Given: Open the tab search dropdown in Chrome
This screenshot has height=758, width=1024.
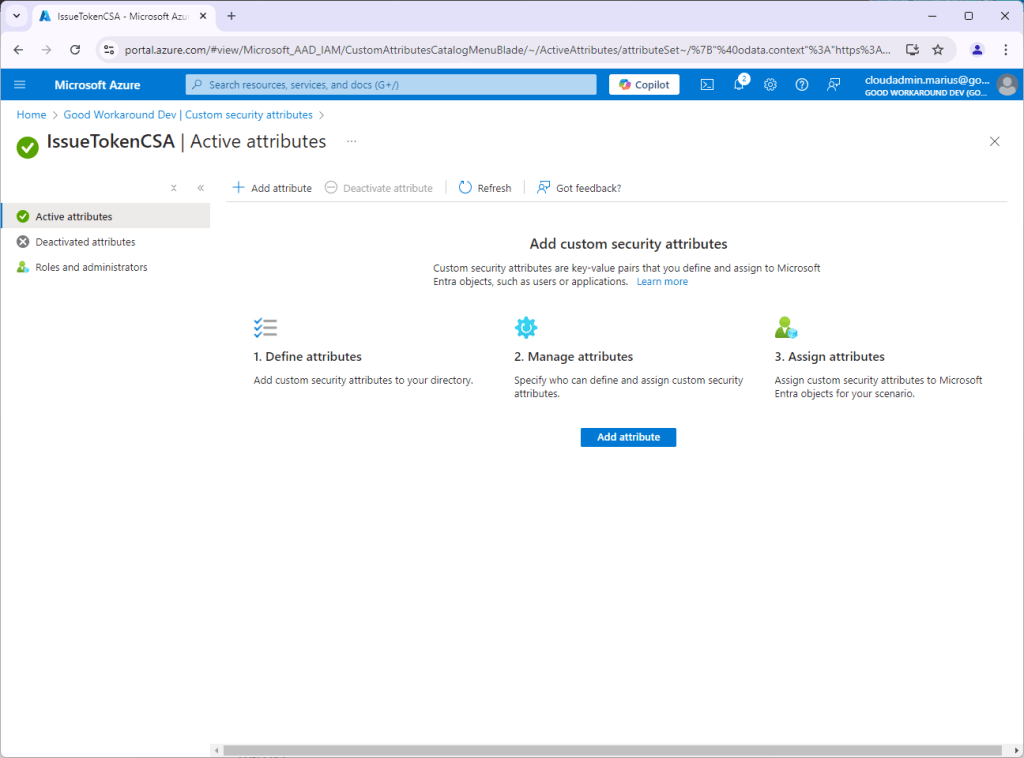Looking at the screenshot, I should click(x=16, y=16).
